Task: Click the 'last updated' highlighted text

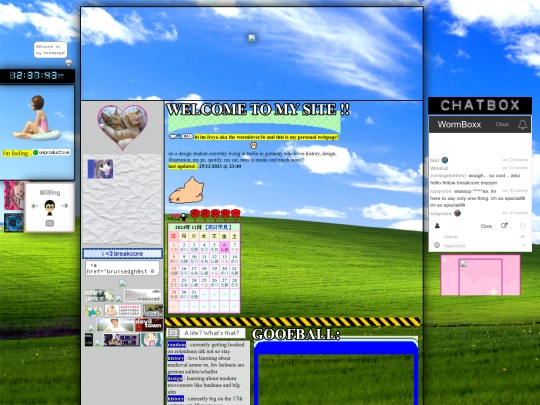Action: 183,166
